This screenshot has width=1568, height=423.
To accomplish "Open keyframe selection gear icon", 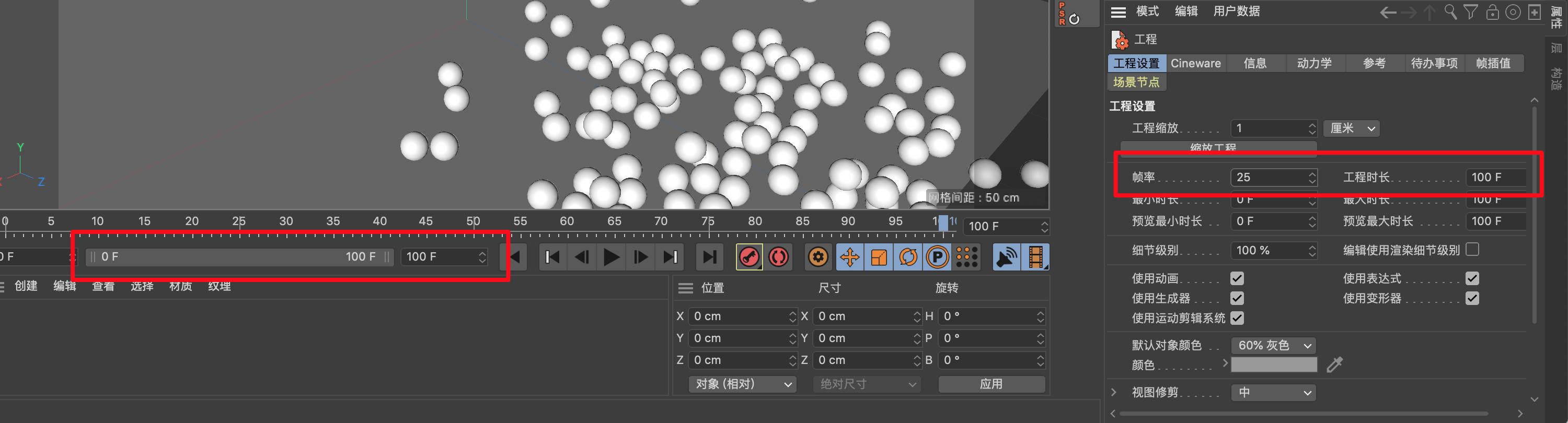I will click(x=818, y=257).
